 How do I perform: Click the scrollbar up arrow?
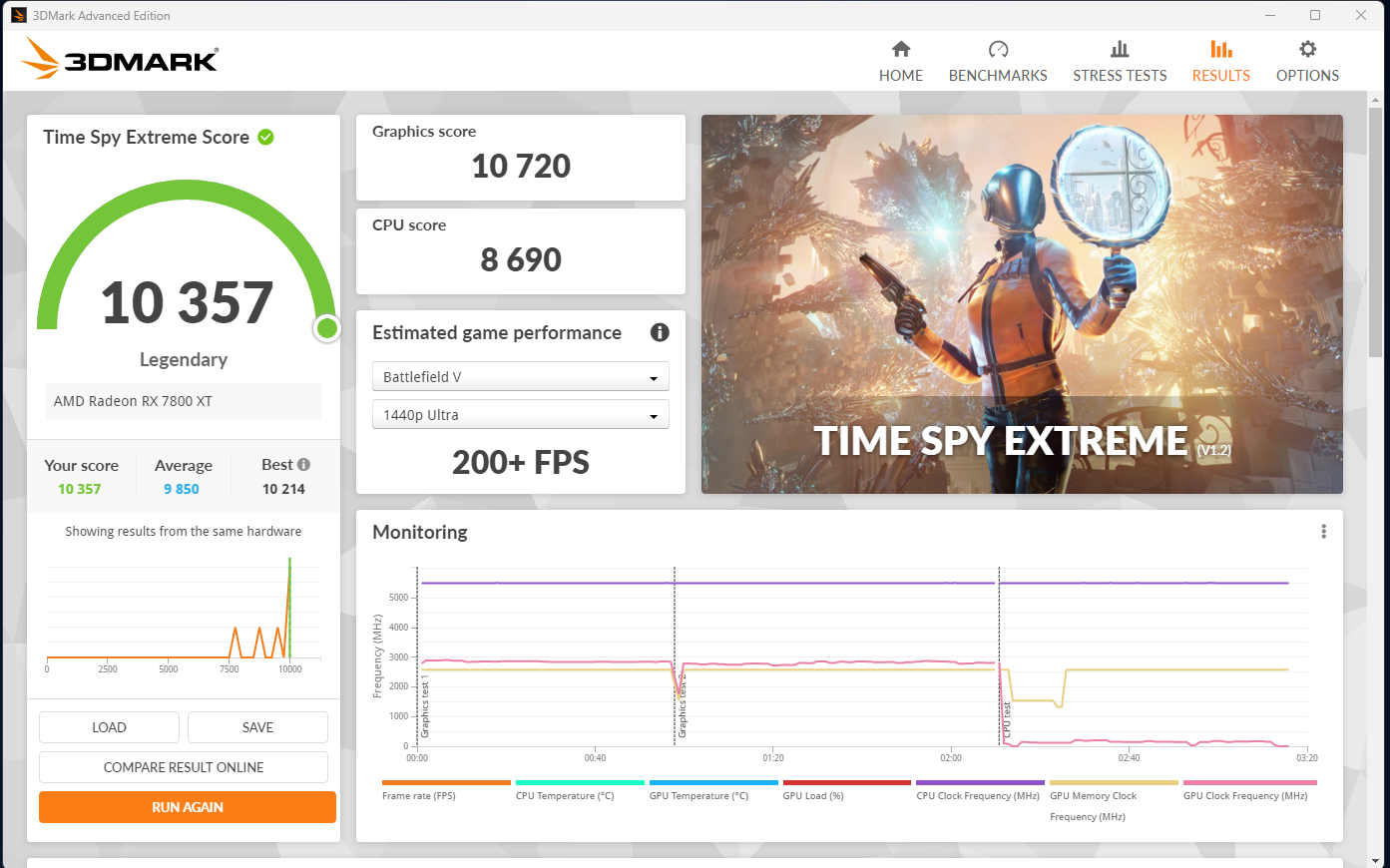(1377, 99)
